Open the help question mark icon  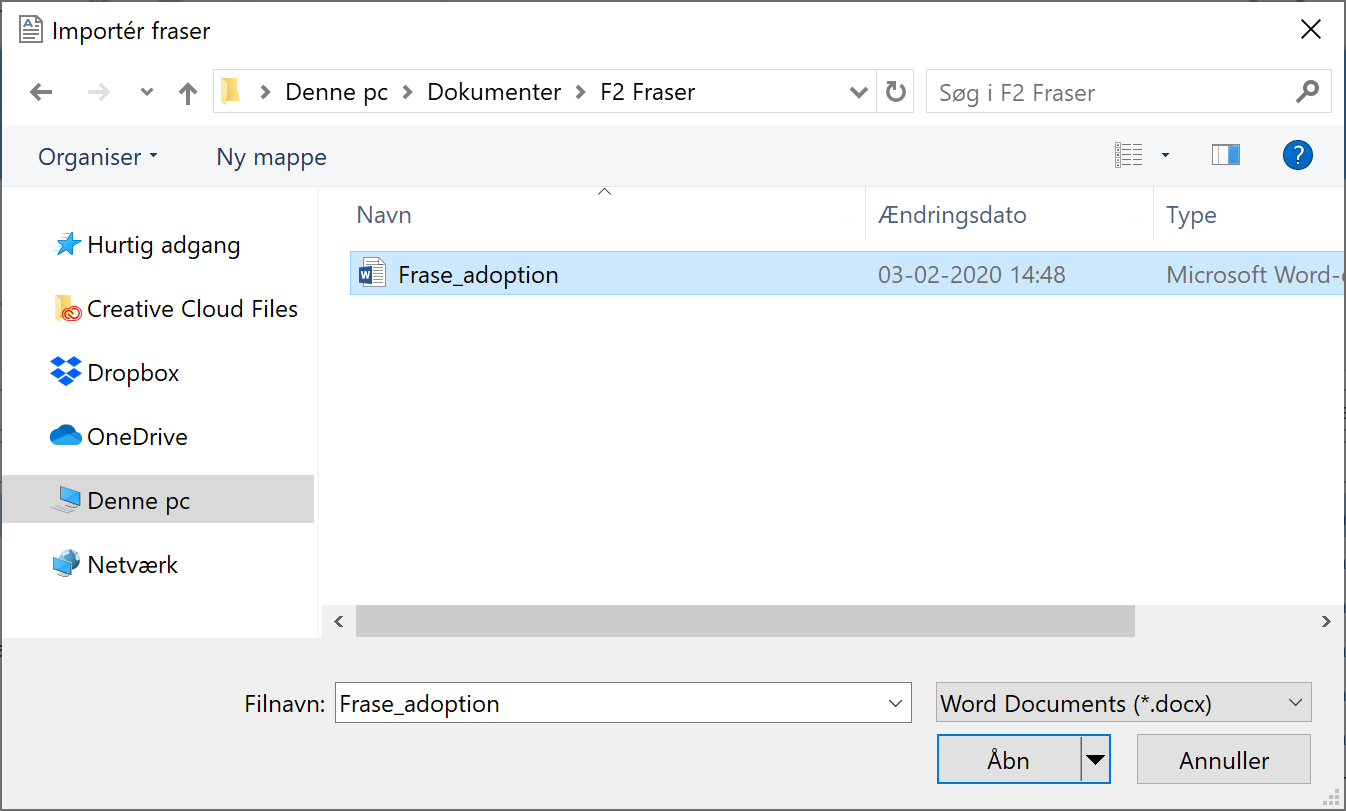click(1297, 155)
